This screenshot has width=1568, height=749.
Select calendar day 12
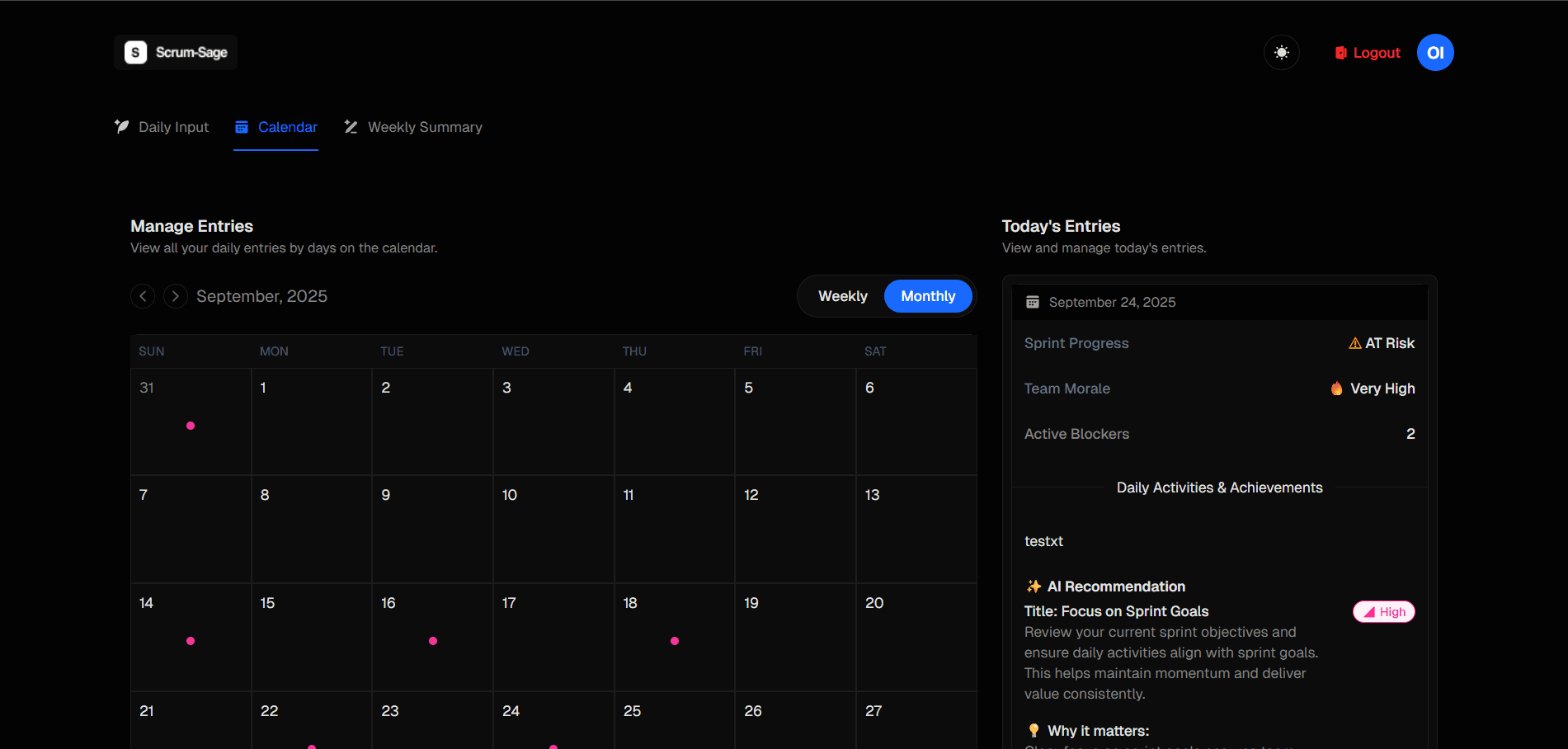pyautogui.click(x=796, y=530)
